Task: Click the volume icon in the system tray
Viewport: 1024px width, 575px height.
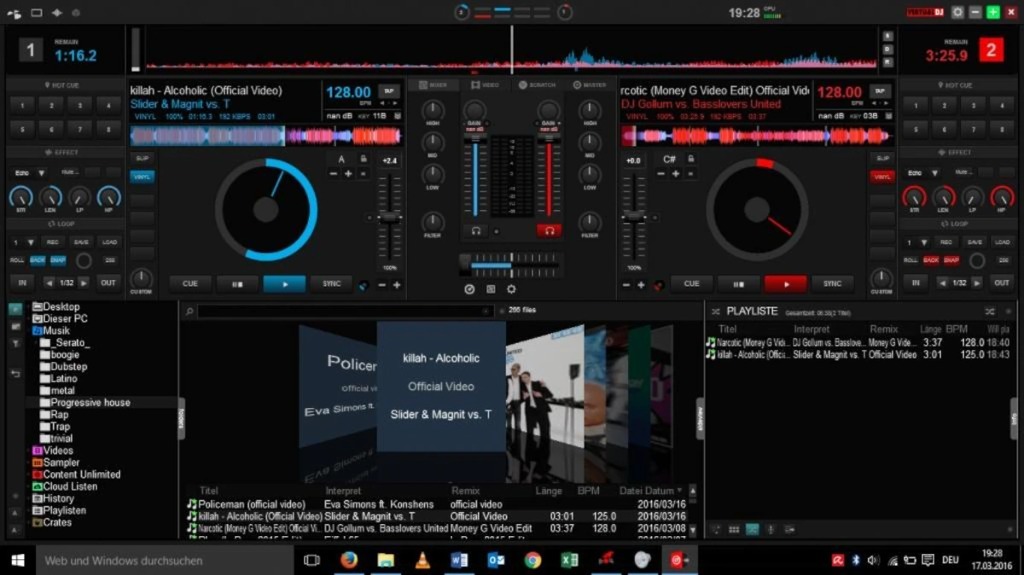Action: coord(873,560)
